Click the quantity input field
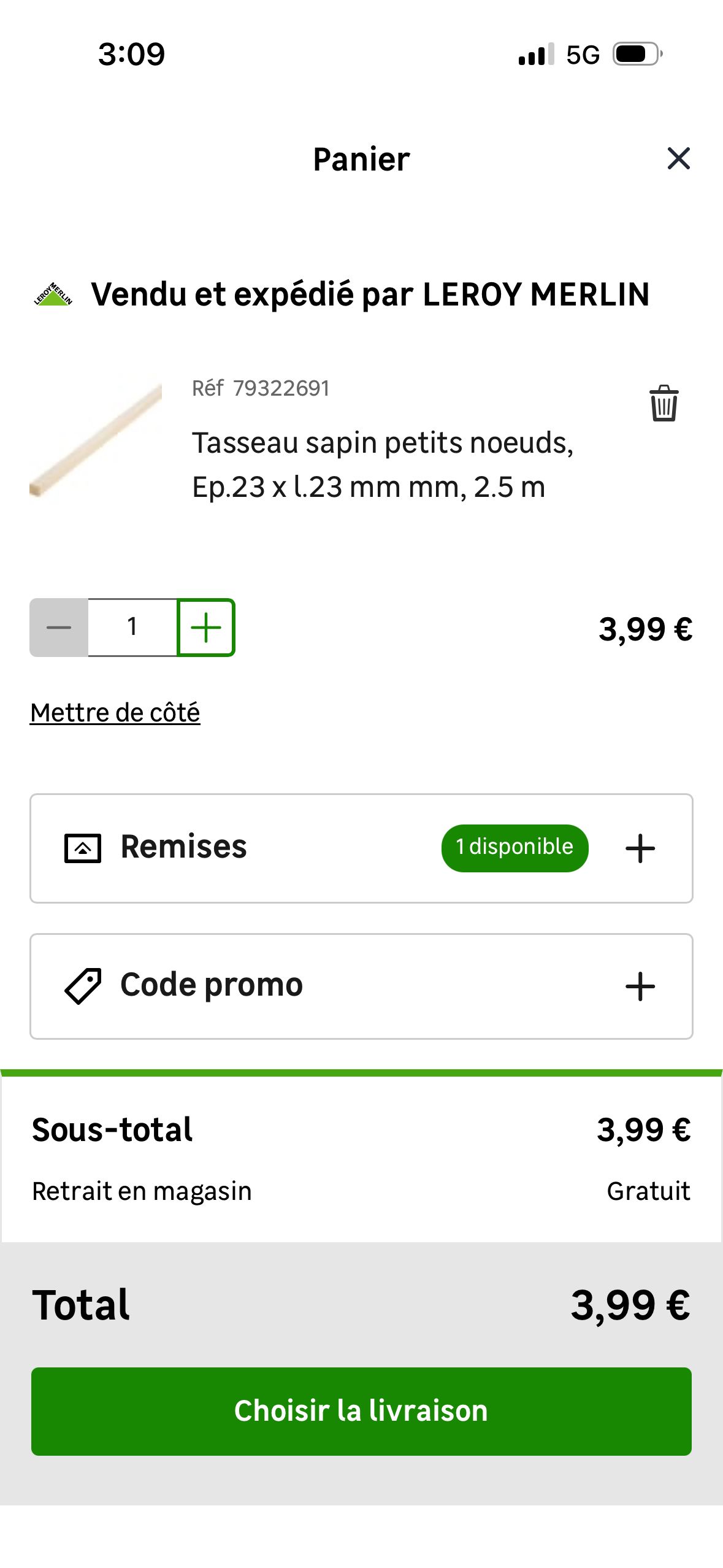723x1568 pixels. (132, 628)
